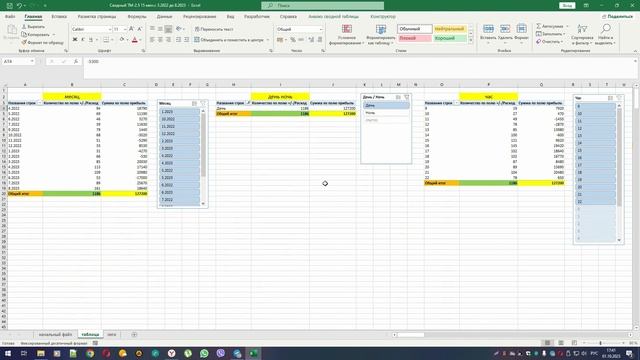
Task: Switch to Page Layout view in status bar
Action: [561, 343]
